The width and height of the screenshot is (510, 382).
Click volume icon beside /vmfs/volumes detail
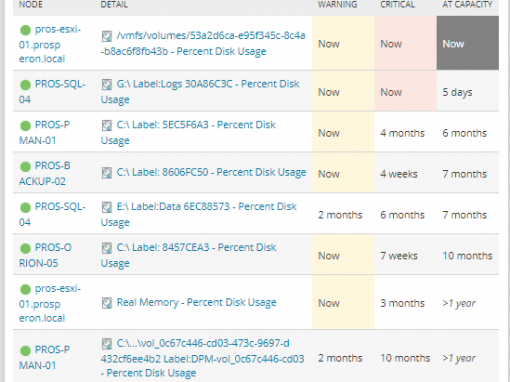[x=107, y=36]
